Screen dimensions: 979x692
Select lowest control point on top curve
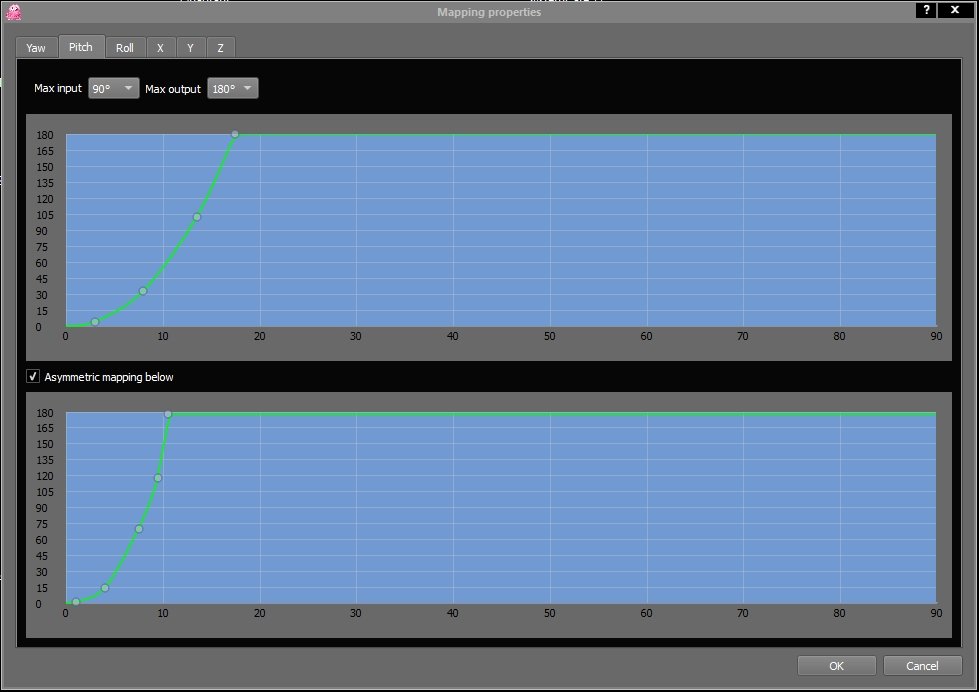pyautogui.click(x=95, y=322)
